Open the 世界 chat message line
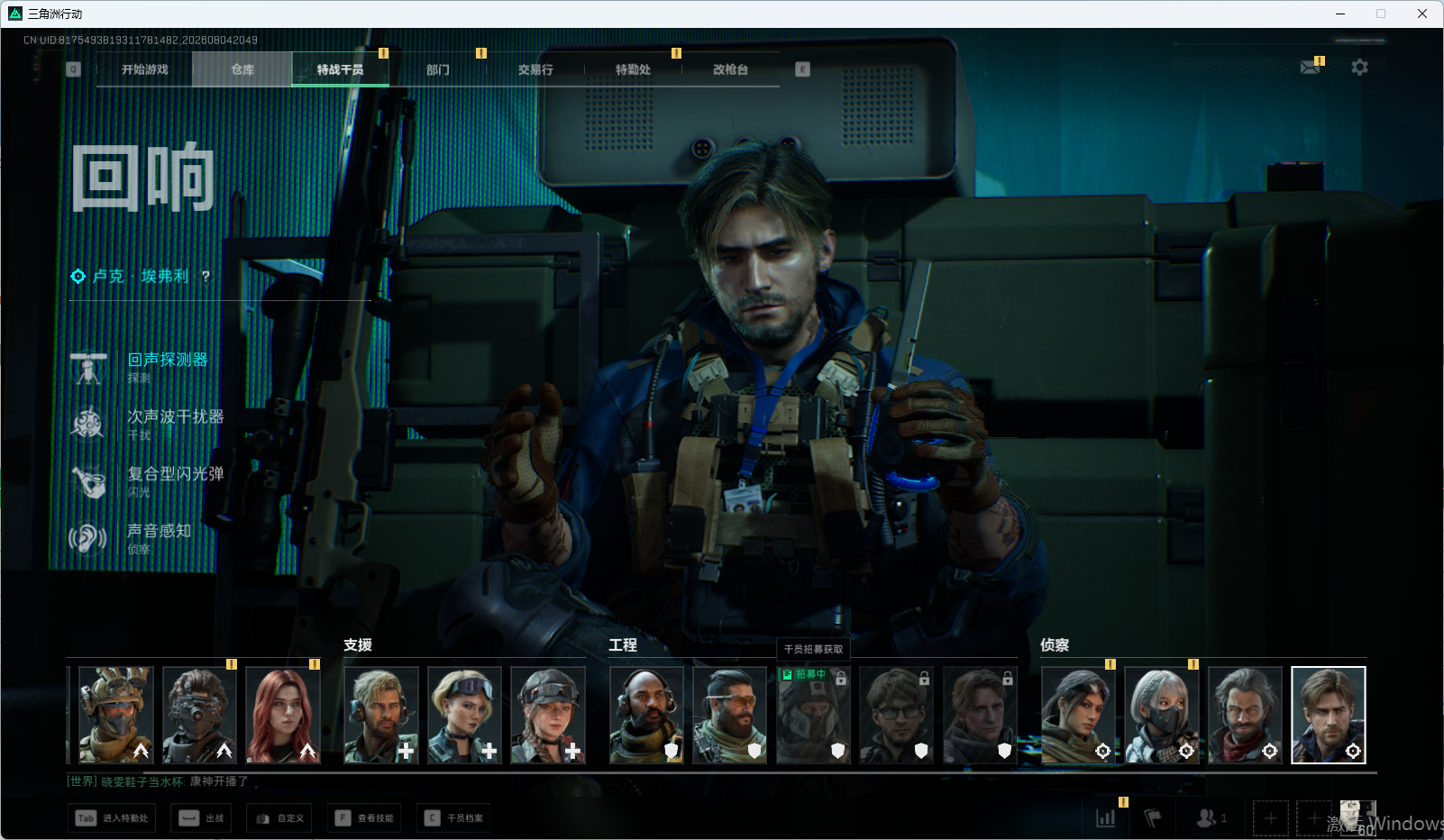The width and height of the screenshot is (1444, 840). 158,781
